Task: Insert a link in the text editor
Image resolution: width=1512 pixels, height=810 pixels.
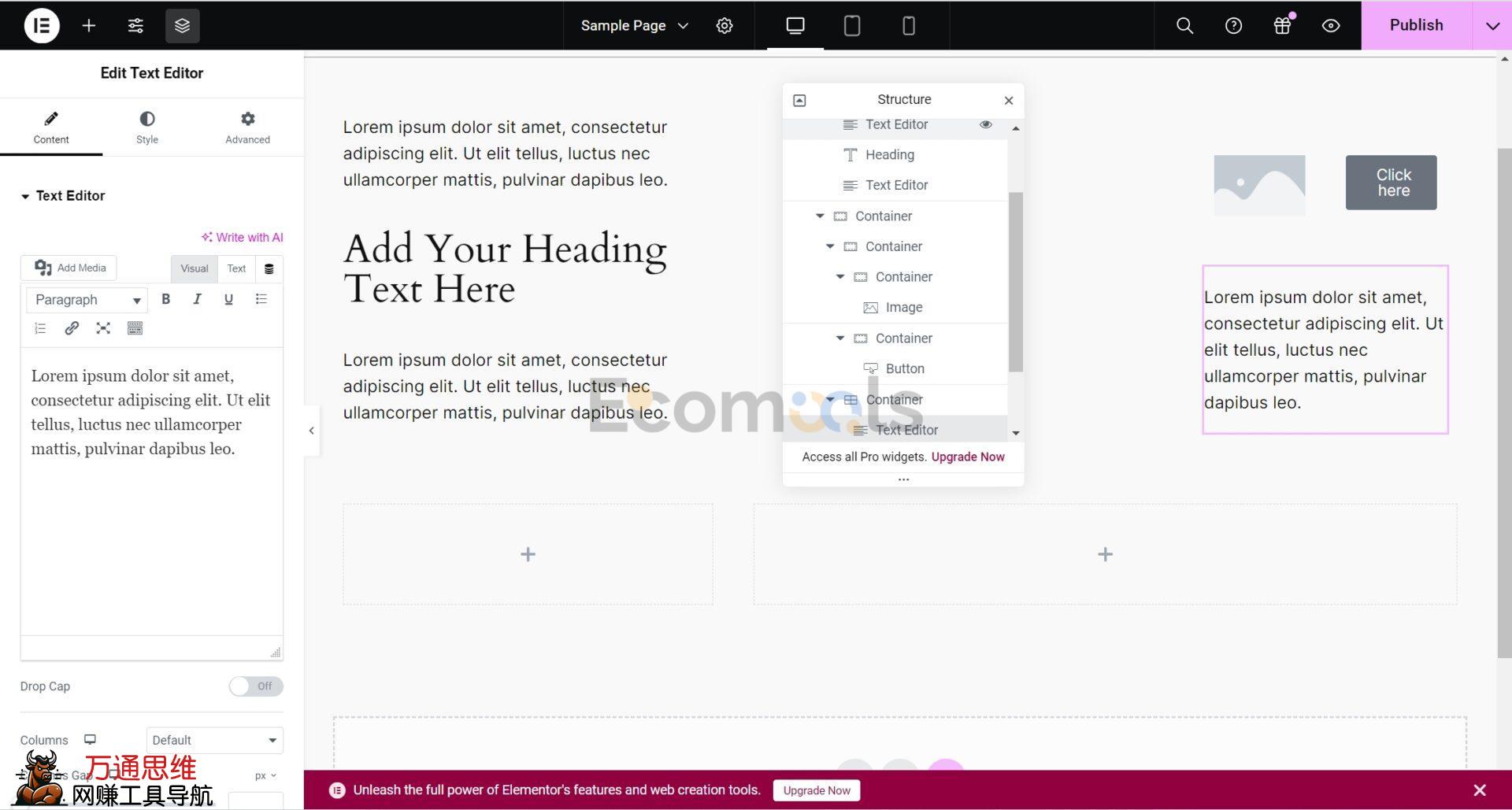Action: pos(72,328)
